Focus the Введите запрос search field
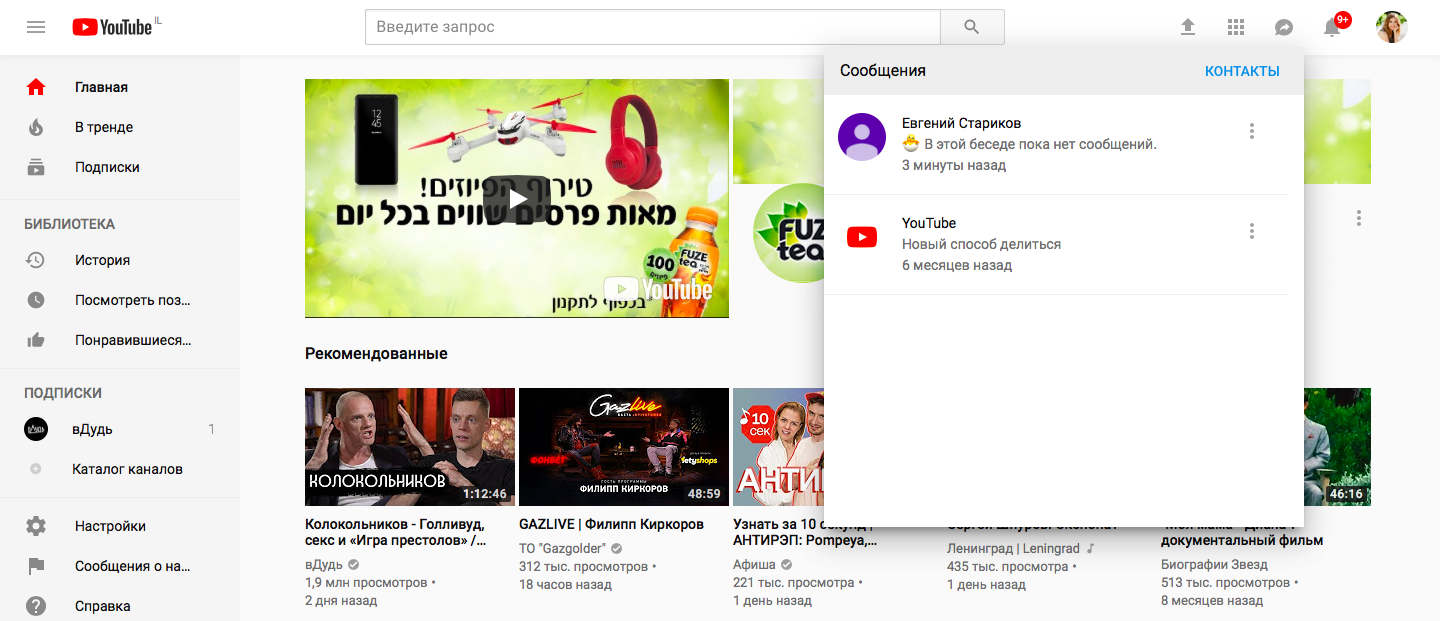Image resolution: width=1440 pixels, height=621 pixels. tap(653, 27)
